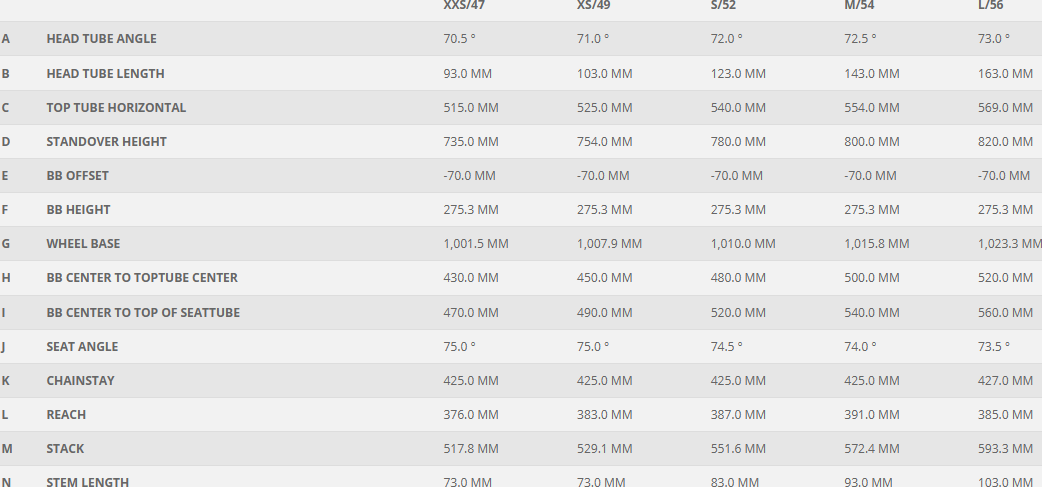This screenshot has width=1042, height=487.
Task: Select the SEAT ANGLE row label
Action: (x=82, y=347)
